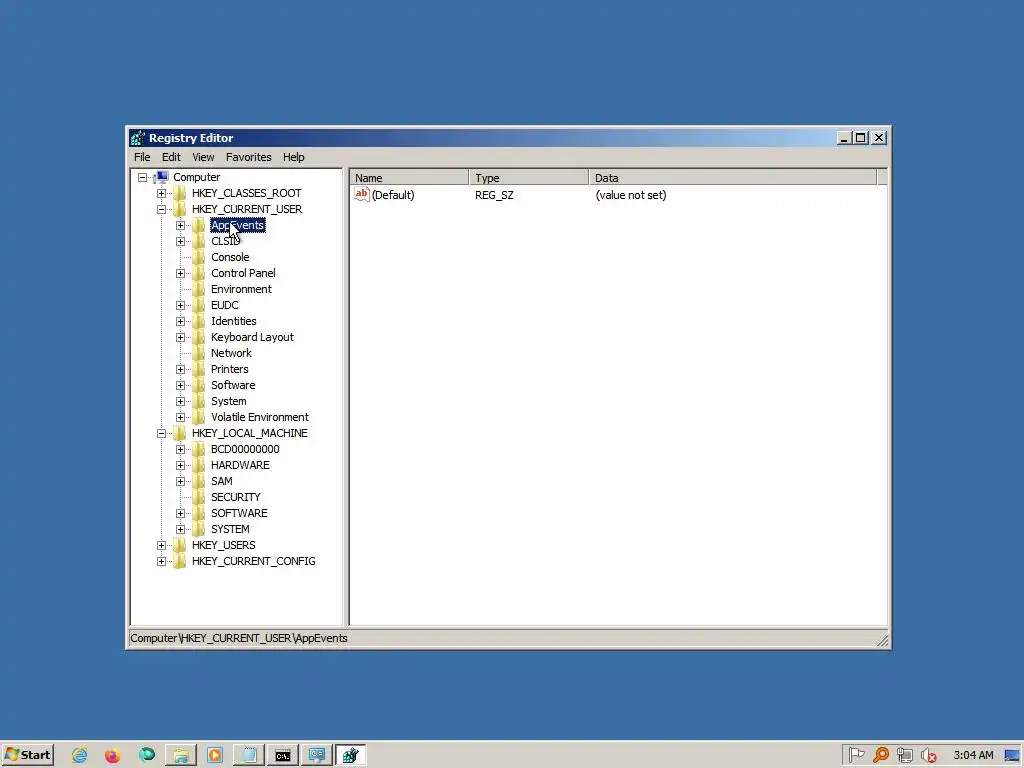Click the Volatile Environment folder icon
1024x768 pixels.
199,417
